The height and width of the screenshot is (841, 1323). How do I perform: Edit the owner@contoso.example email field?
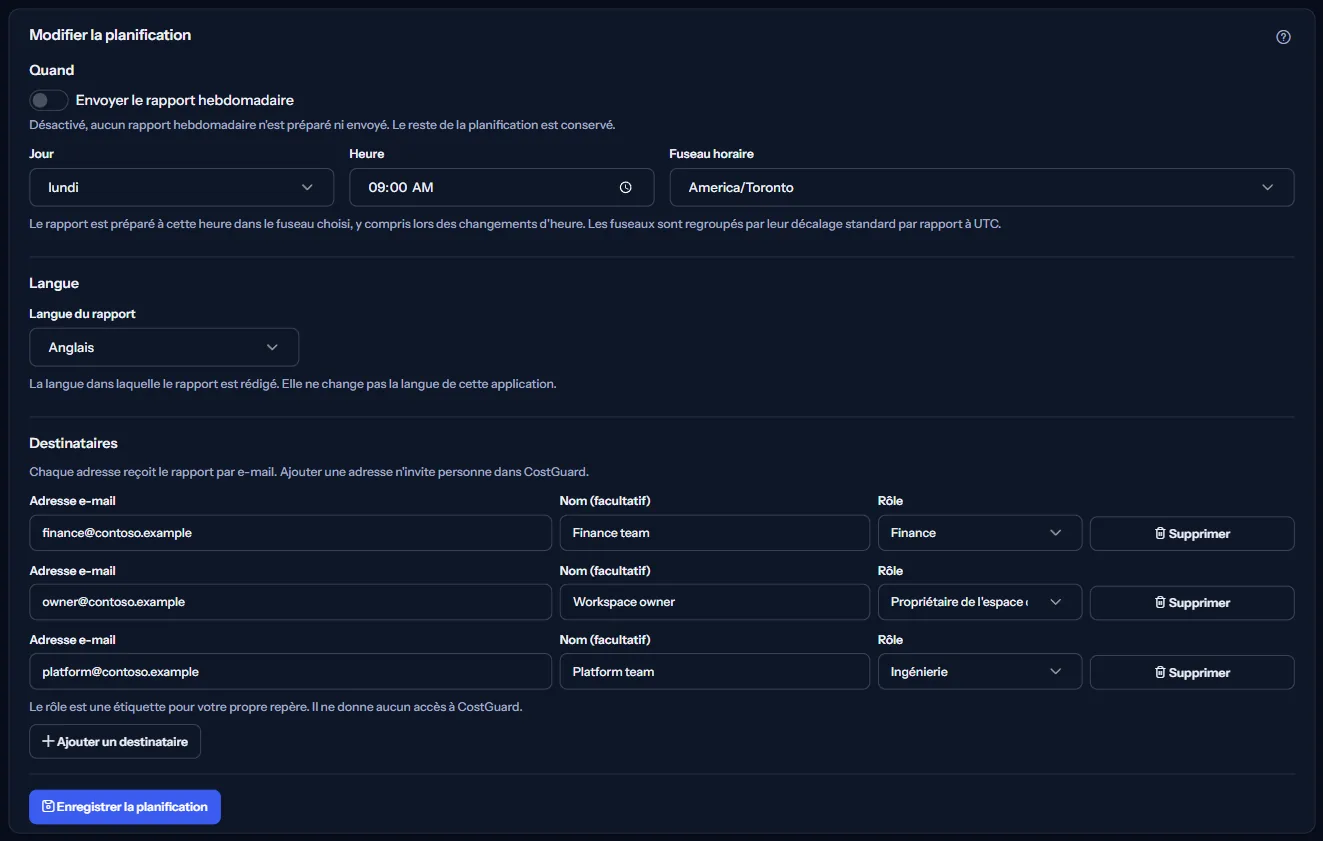pos(290,602)
